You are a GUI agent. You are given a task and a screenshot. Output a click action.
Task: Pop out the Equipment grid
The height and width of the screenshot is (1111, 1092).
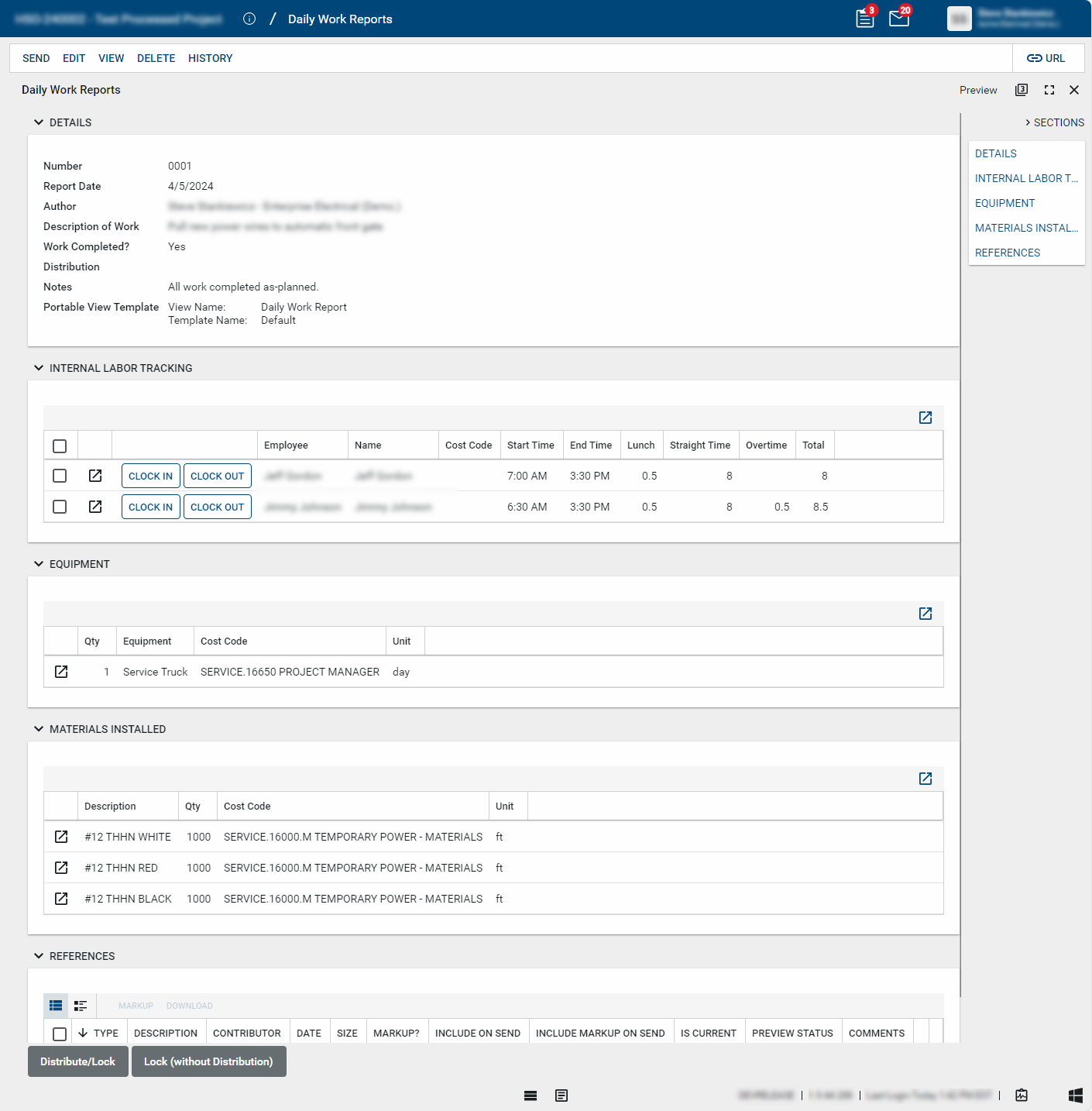[x=925, y=614]
